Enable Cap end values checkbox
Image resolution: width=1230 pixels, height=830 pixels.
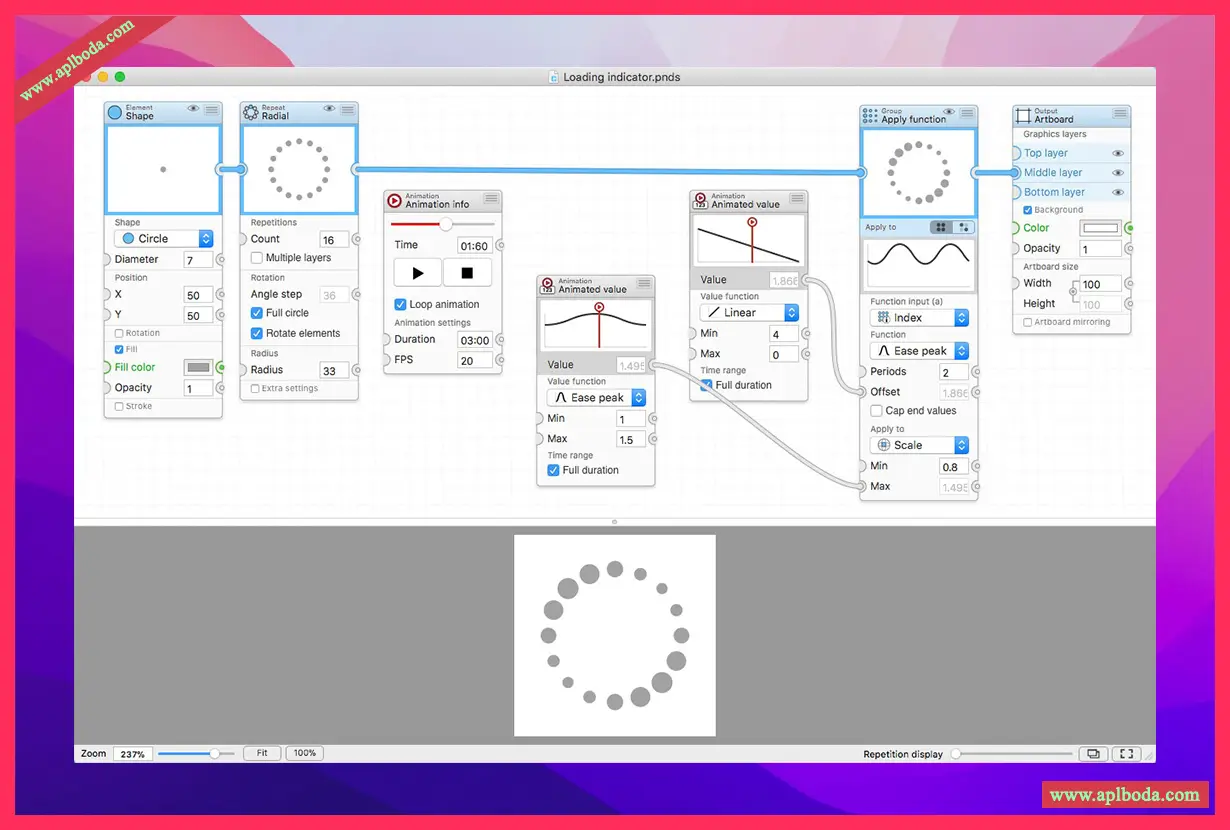(x=876, y=410)
